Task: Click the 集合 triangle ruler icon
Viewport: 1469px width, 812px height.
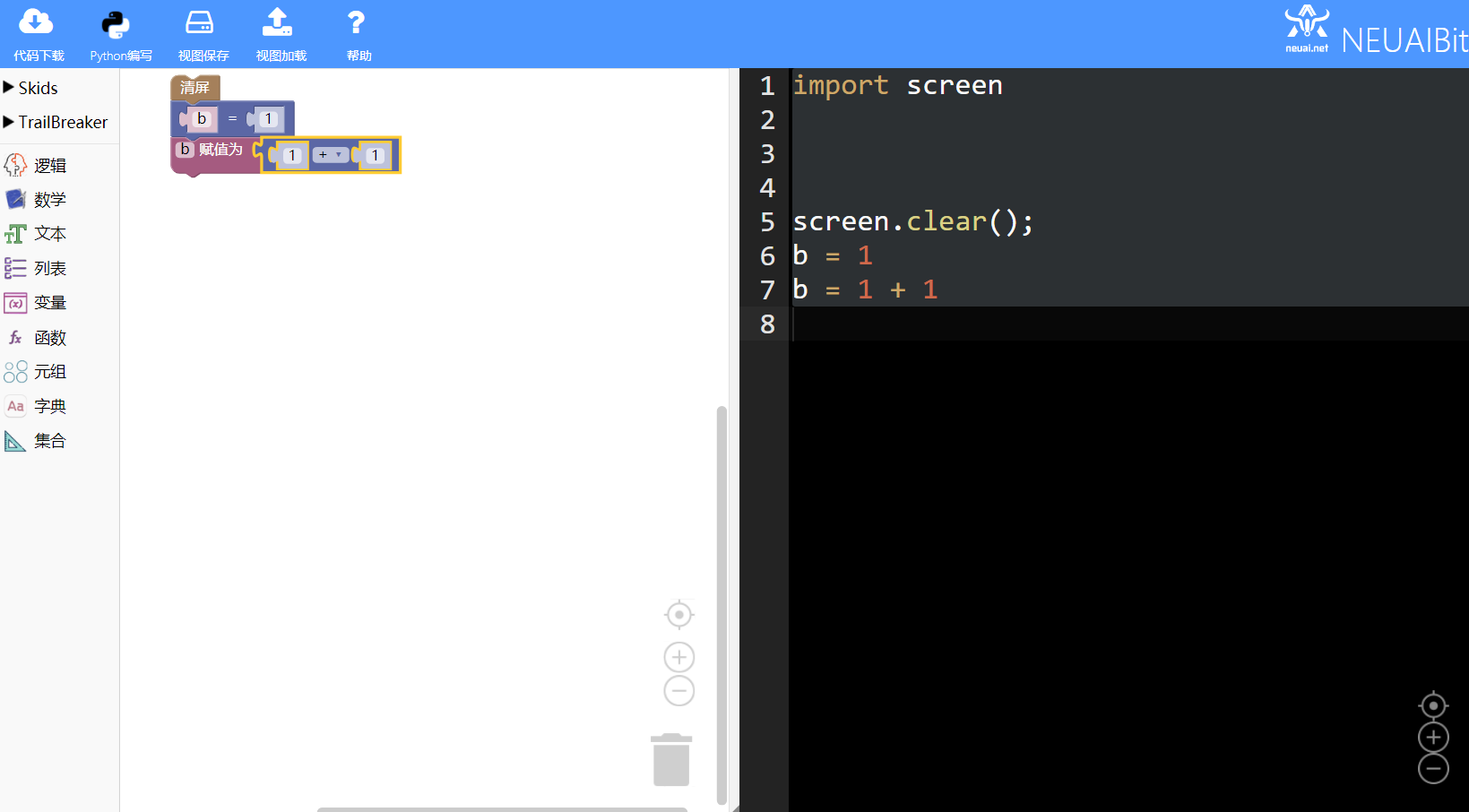Action: point(15,441)
